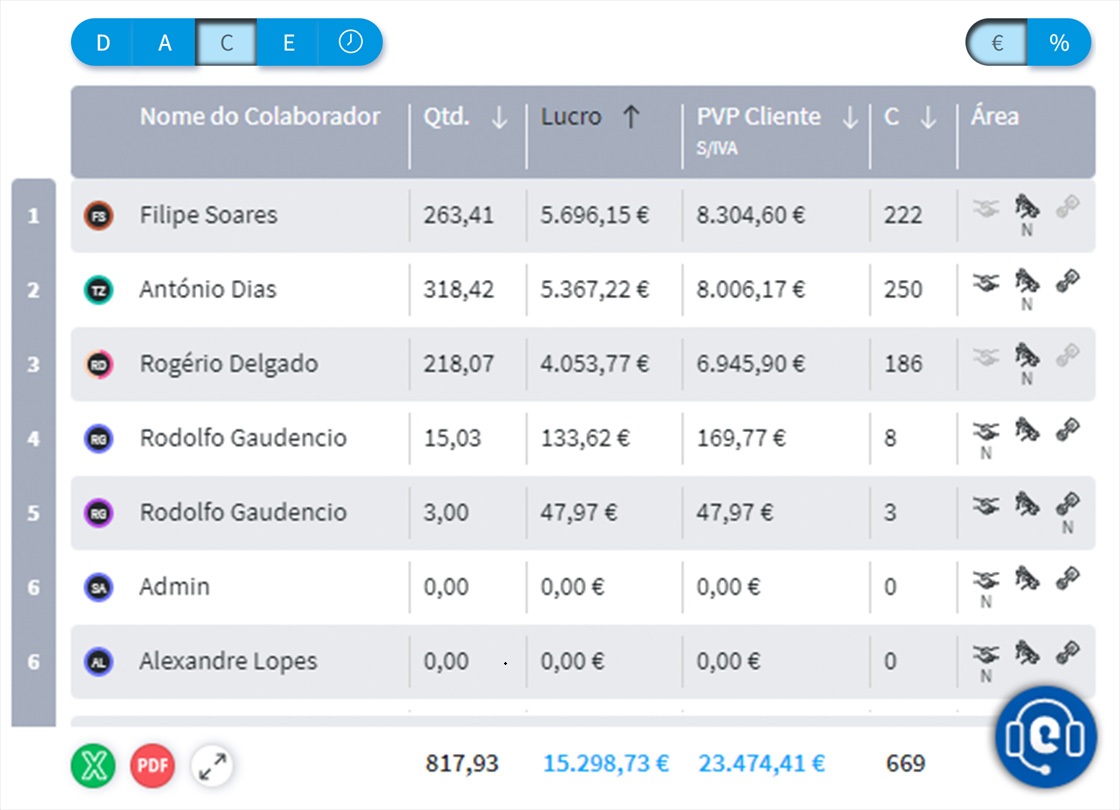Click mechanic icon in Alexandre Lopes row
The width and height of the screenshot is (1120, 810).
[1026, 653]
